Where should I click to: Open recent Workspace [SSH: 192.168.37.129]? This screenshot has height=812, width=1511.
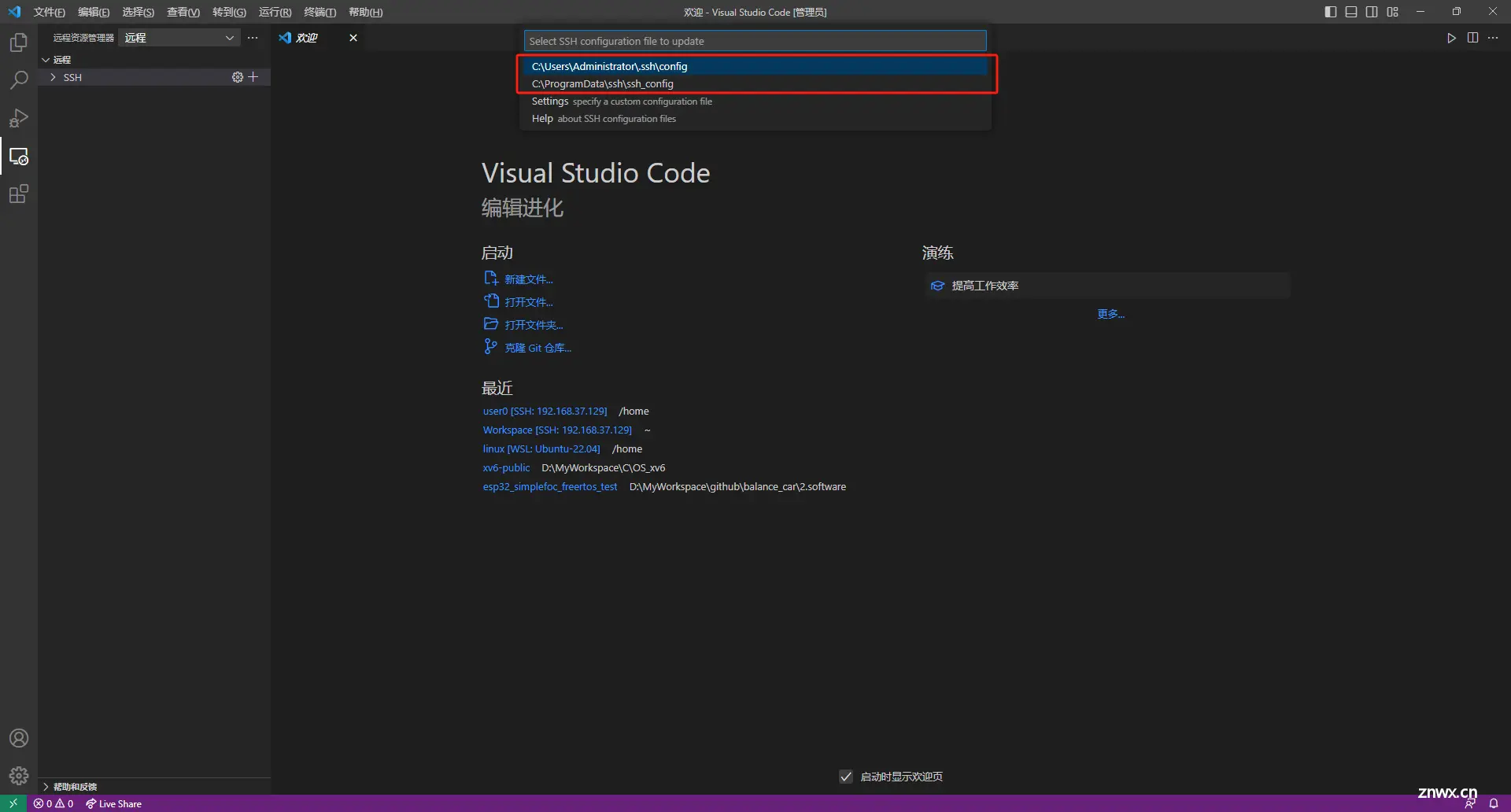(557, 430)
